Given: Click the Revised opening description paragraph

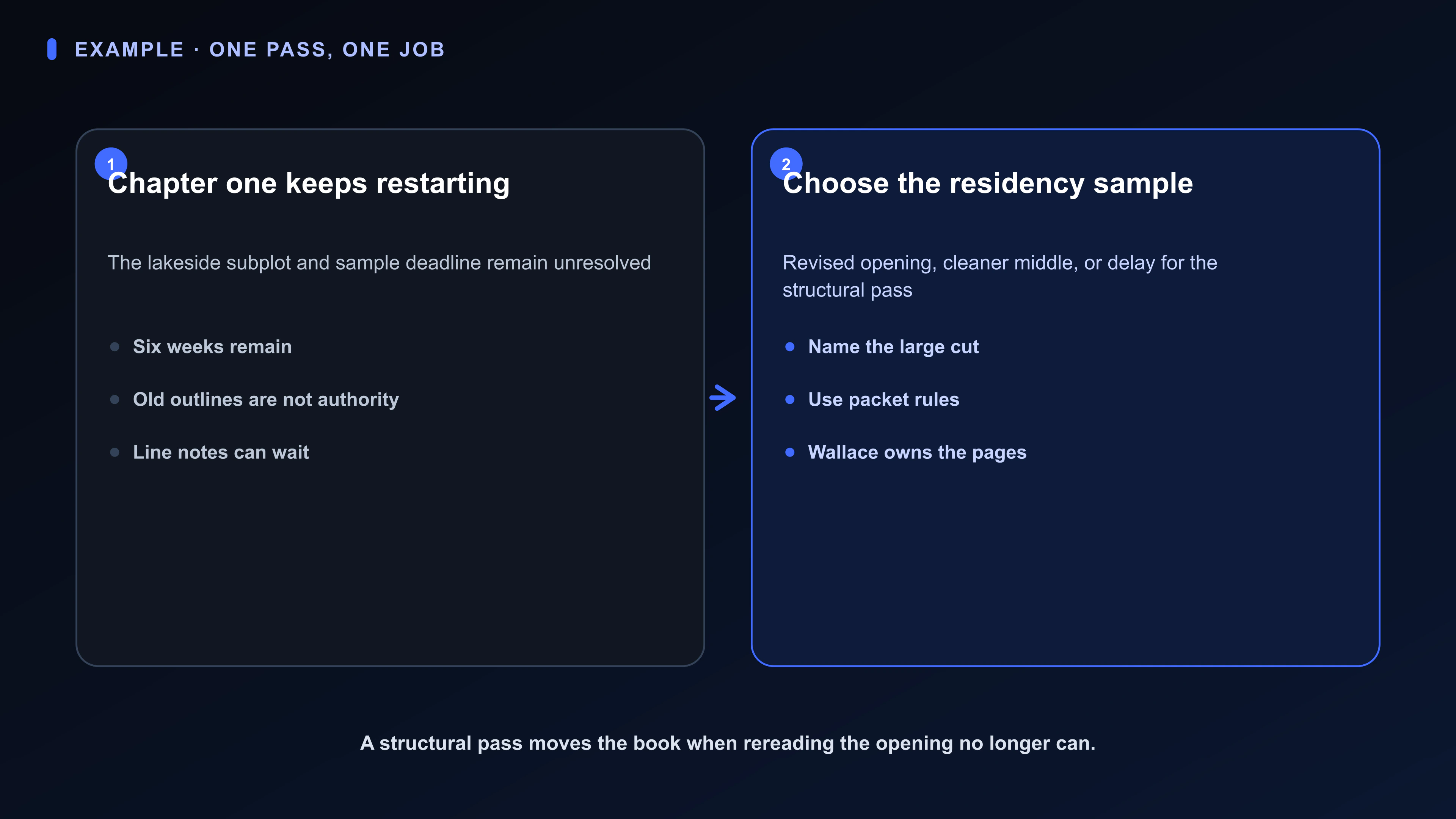Looking at the screenshot, I should [999, 276].
